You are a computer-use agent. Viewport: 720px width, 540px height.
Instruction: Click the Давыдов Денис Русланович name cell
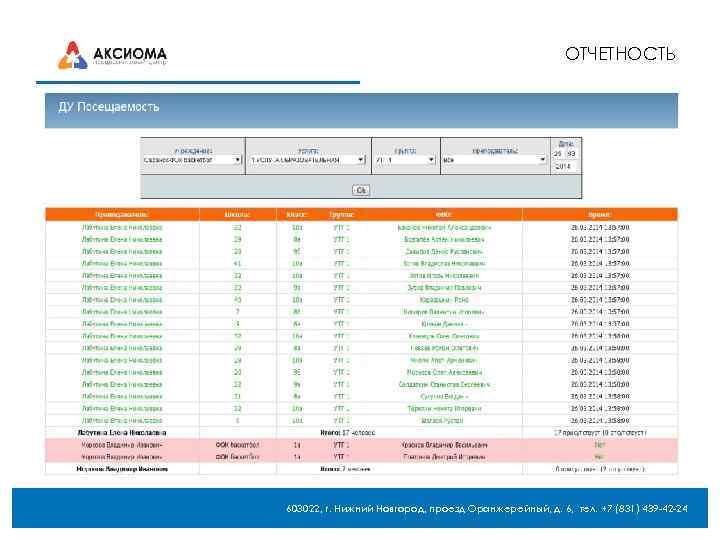444,252
